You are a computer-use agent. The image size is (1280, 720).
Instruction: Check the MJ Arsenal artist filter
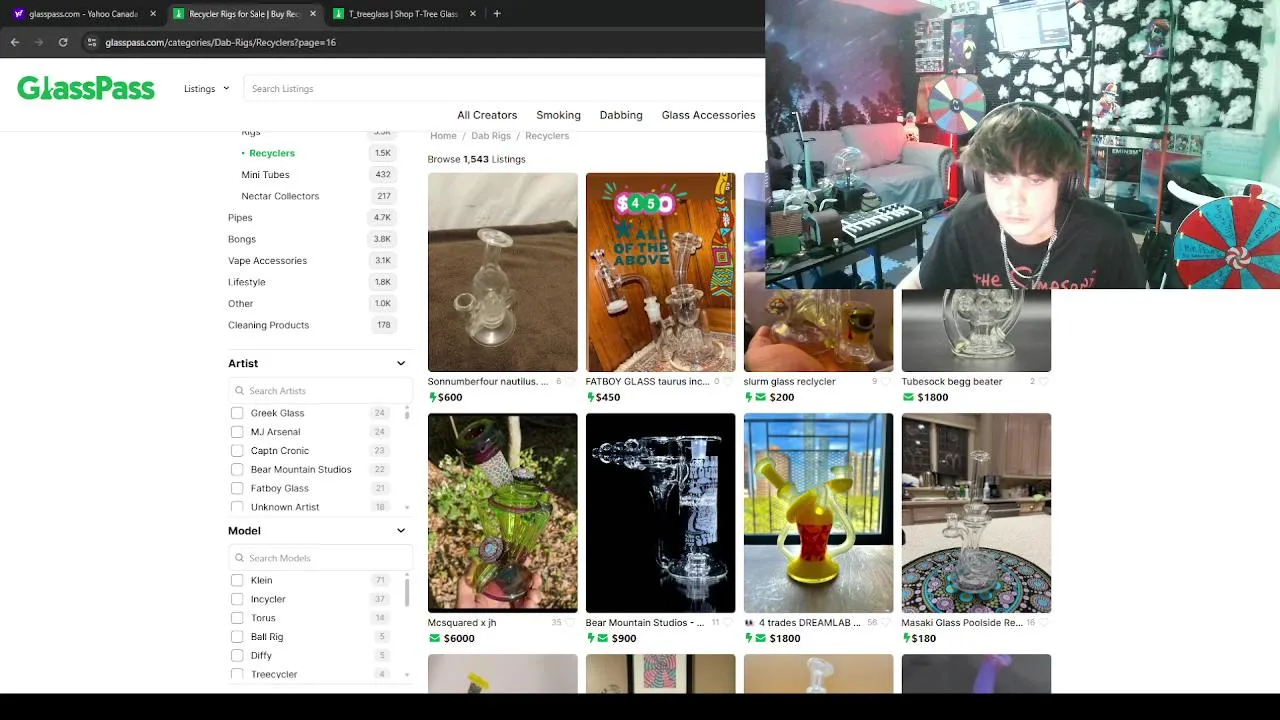(237, 432)
